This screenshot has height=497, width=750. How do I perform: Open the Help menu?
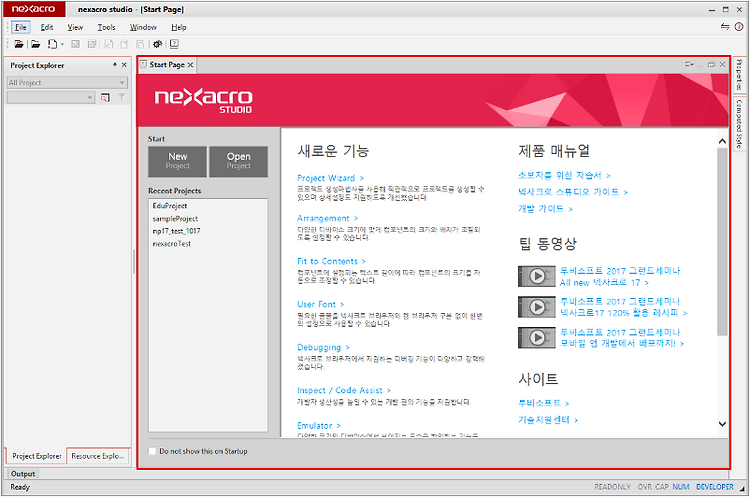pos(179,27)
